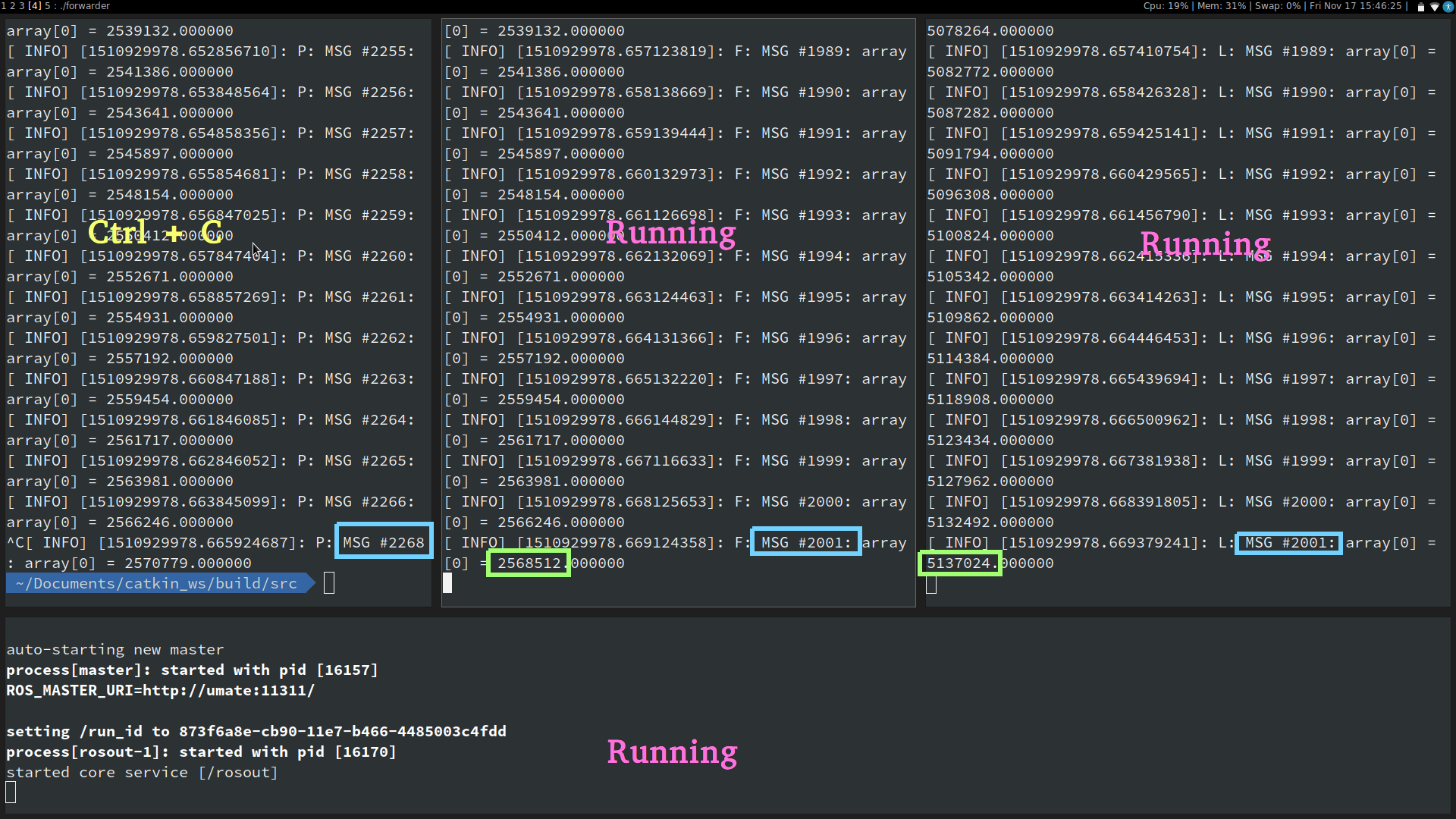
Task: Click the highlighted MSG #2001 in middle terminal
Action: coord(806,542)
